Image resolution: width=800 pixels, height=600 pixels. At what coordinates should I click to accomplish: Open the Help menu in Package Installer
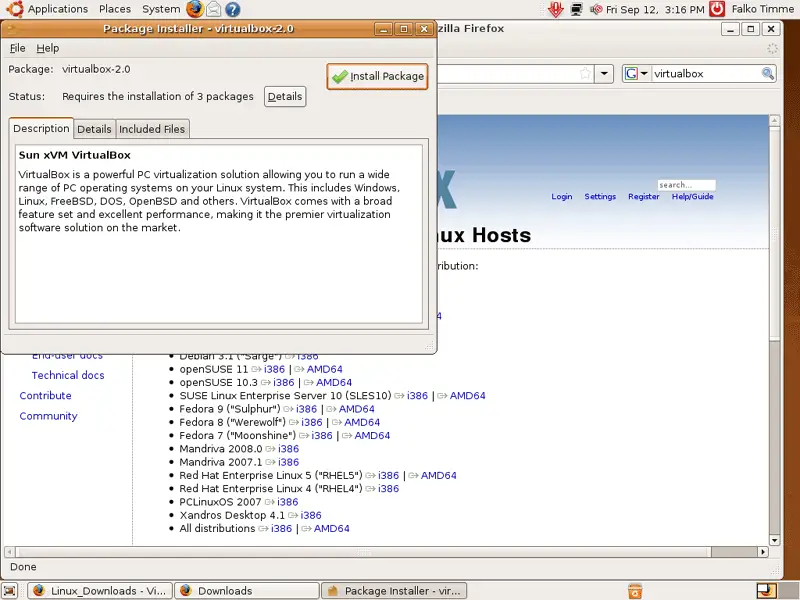47,48
